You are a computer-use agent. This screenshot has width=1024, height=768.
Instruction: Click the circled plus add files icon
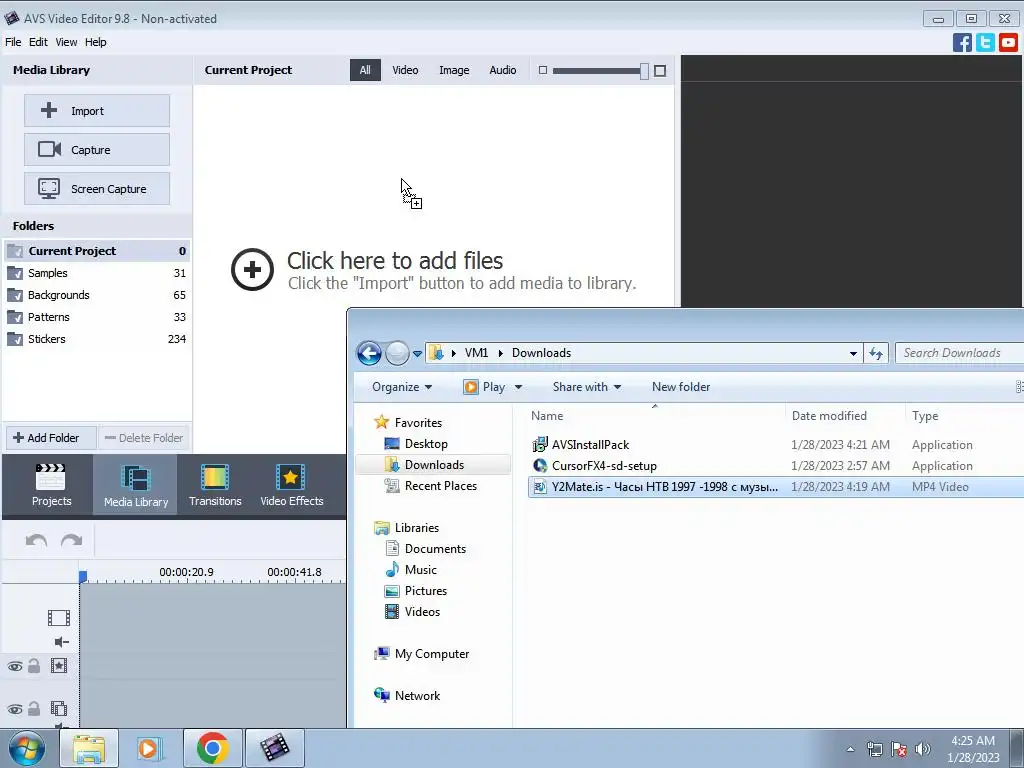252,269
